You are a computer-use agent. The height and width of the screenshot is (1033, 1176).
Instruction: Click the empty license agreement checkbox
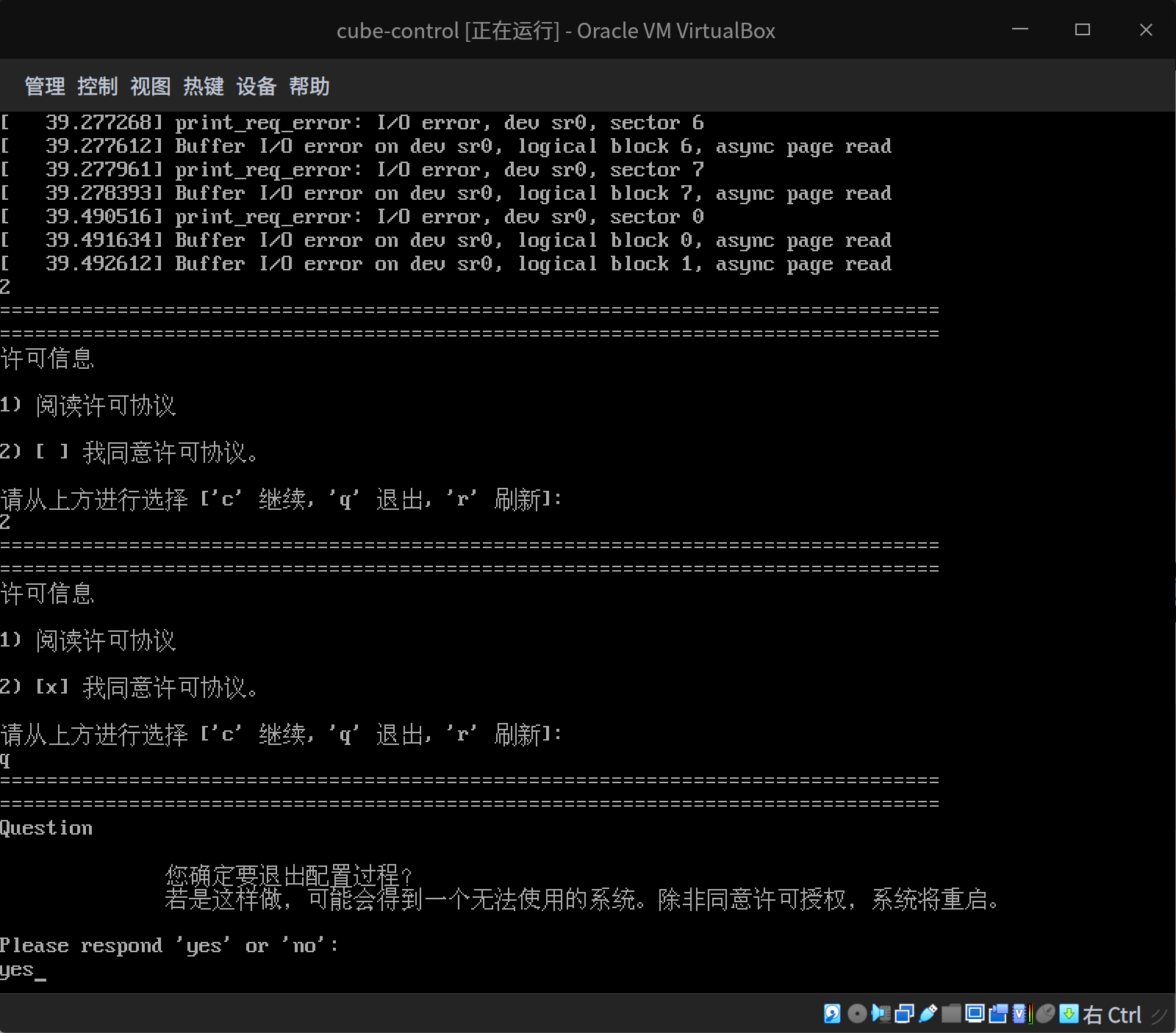(51, 453)
